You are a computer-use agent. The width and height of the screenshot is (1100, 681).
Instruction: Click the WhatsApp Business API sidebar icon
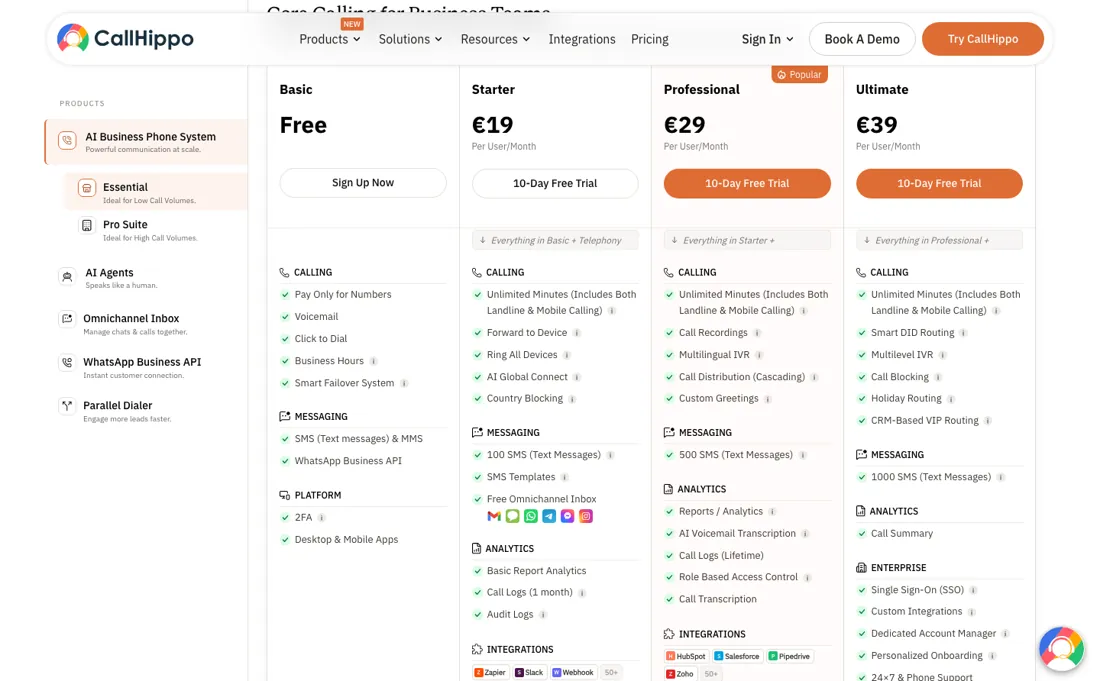click(67, 363)
